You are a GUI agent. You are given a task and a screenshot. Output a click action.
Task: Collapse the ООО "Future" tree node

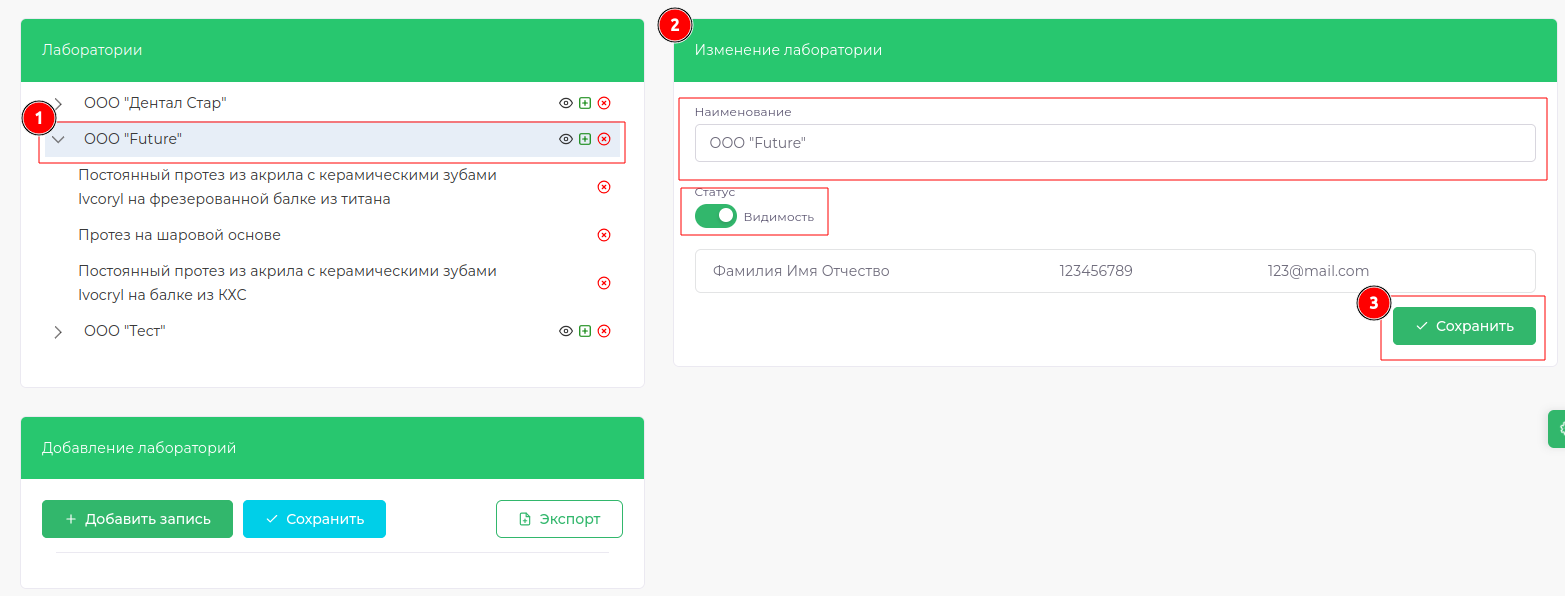point(58,139)
